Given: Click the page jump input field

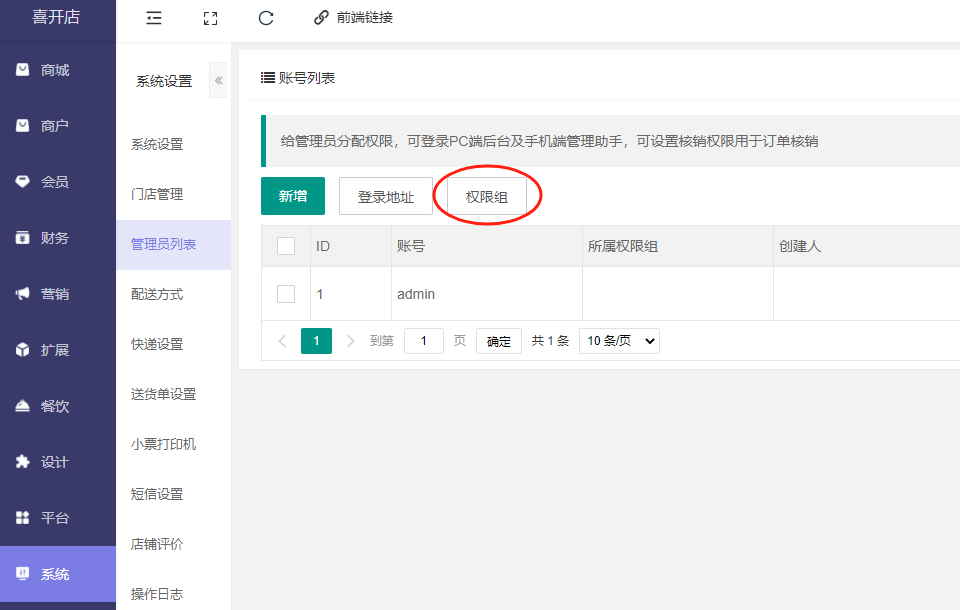Looking at the screenshot, I should (x=424, y=341).
